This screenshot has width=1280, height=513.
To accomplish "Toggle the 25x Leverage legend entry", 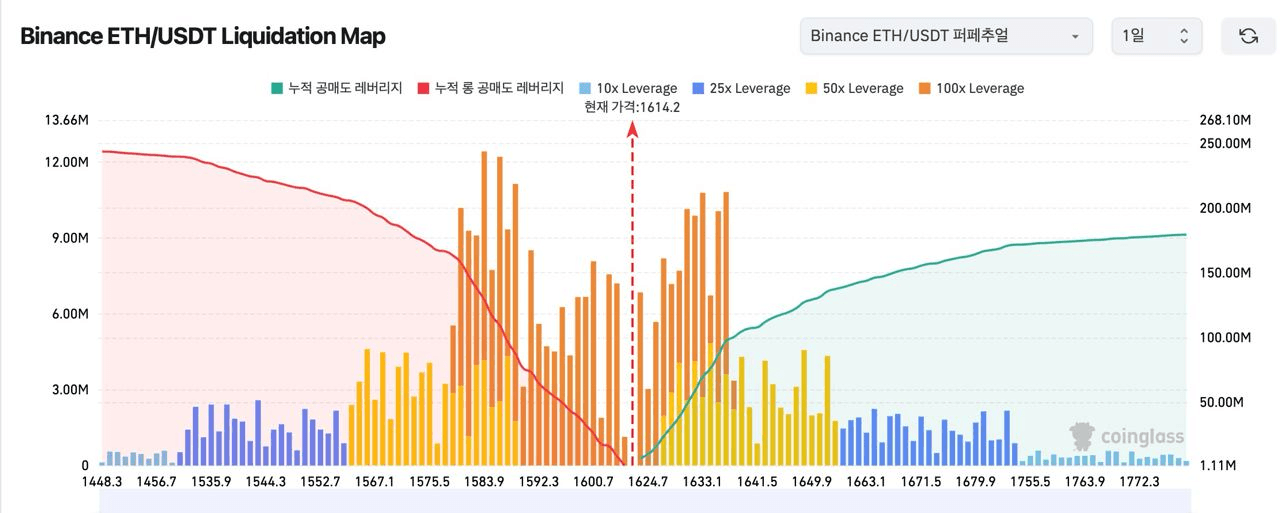I will pos(742,88).
